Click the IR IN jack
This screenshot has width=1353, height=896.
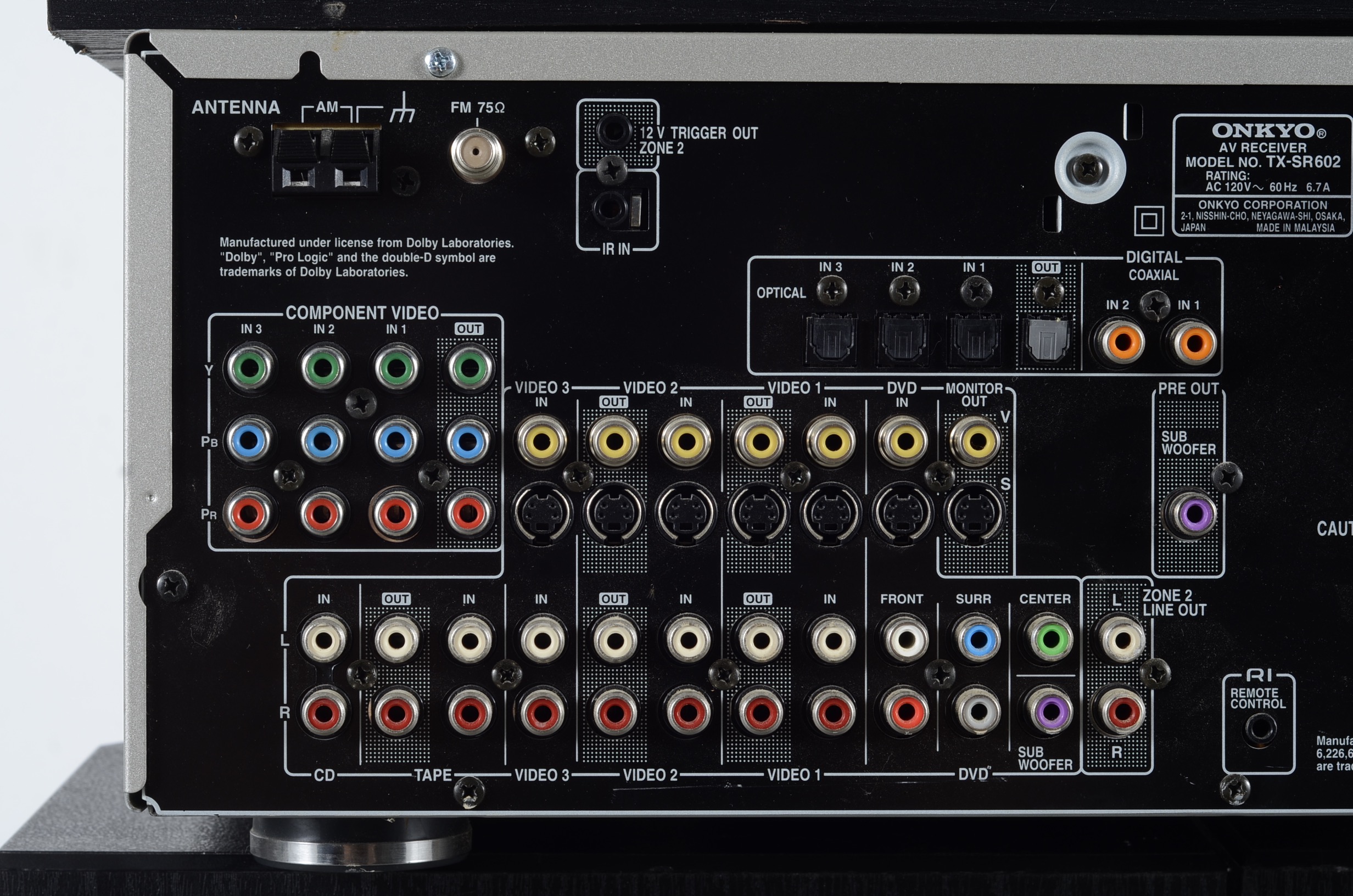tap(609, 208)
